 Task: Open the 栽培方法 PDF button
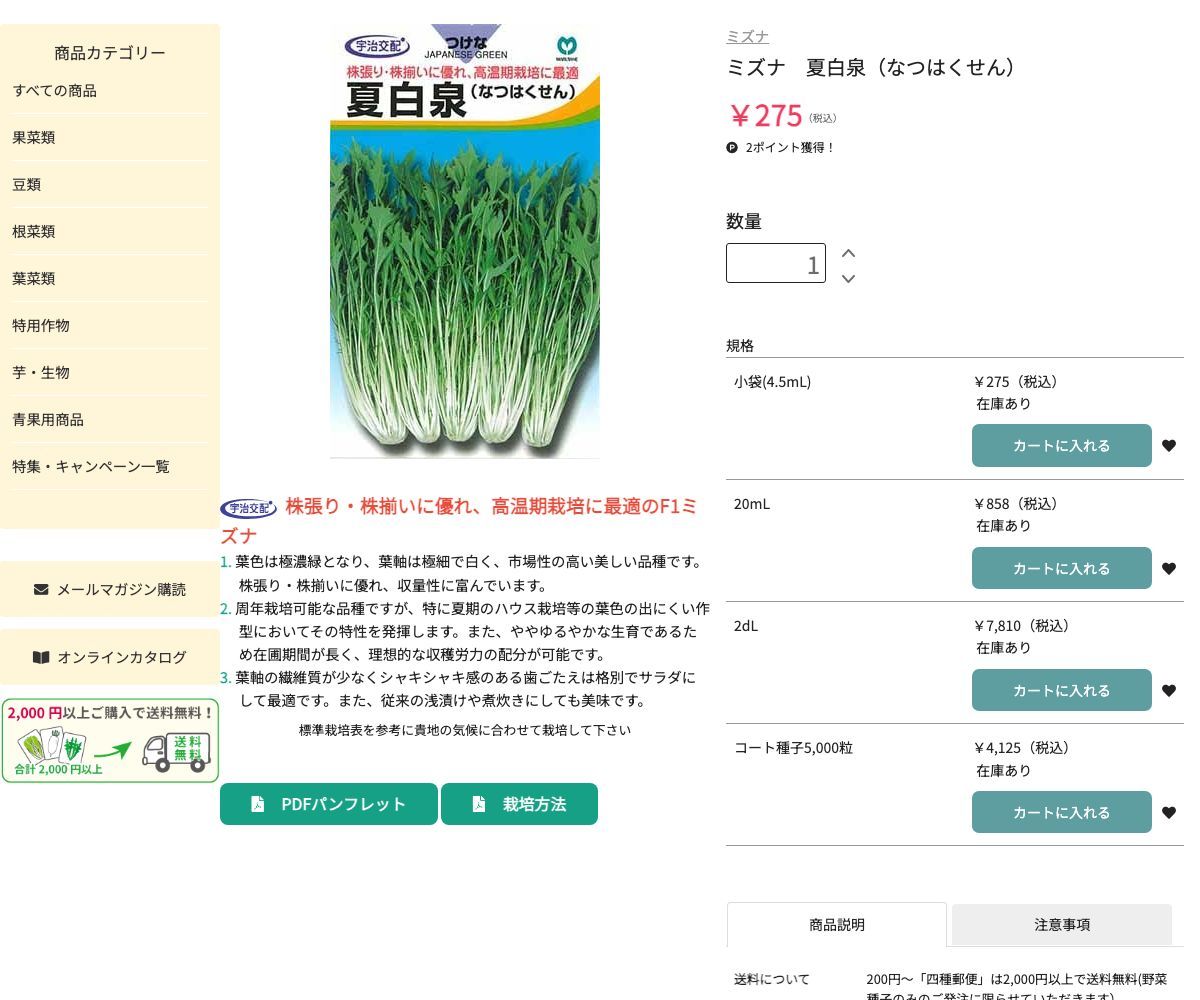tap(519, 804)
